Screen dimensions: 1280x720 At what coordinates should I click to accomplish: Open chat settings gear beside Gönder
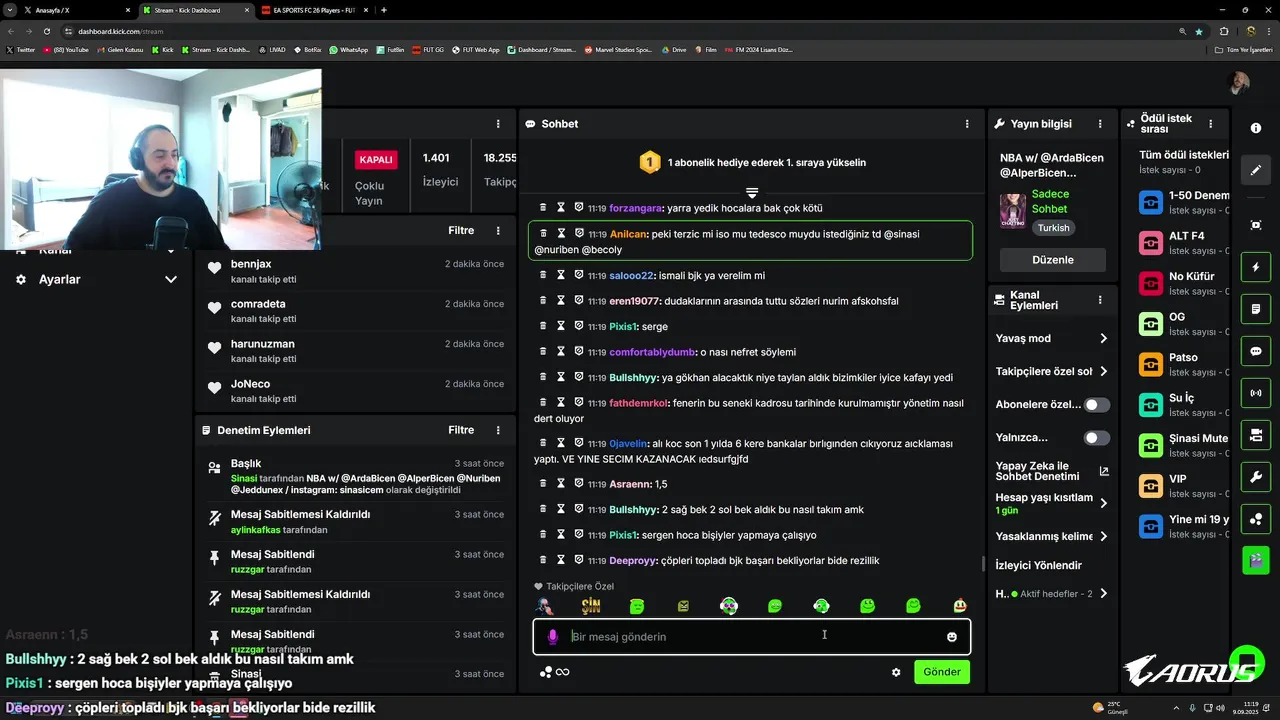point(896,672)
